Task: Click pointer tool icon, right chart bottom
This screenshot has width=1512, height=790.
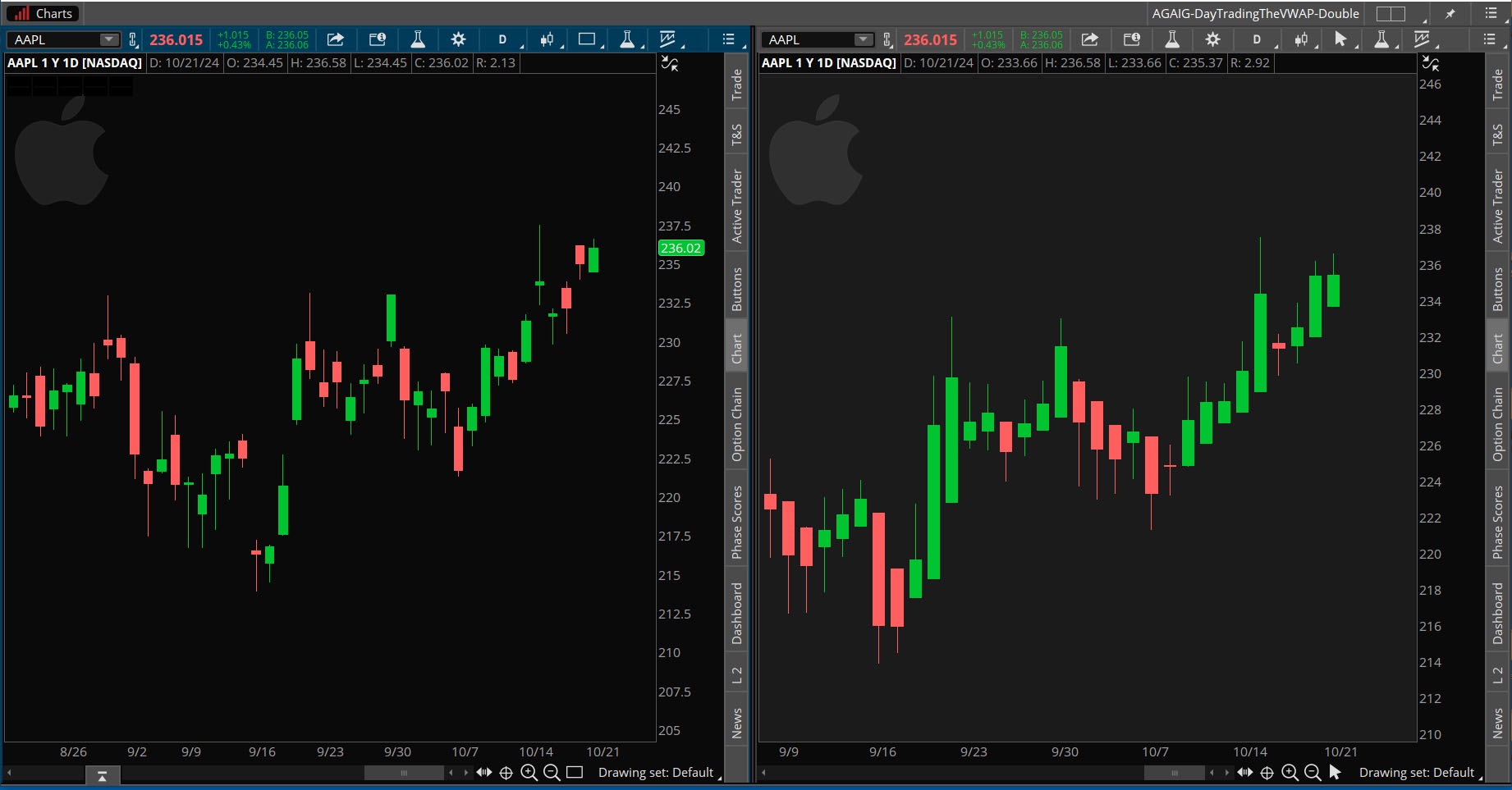Action: coord(1335,773)
